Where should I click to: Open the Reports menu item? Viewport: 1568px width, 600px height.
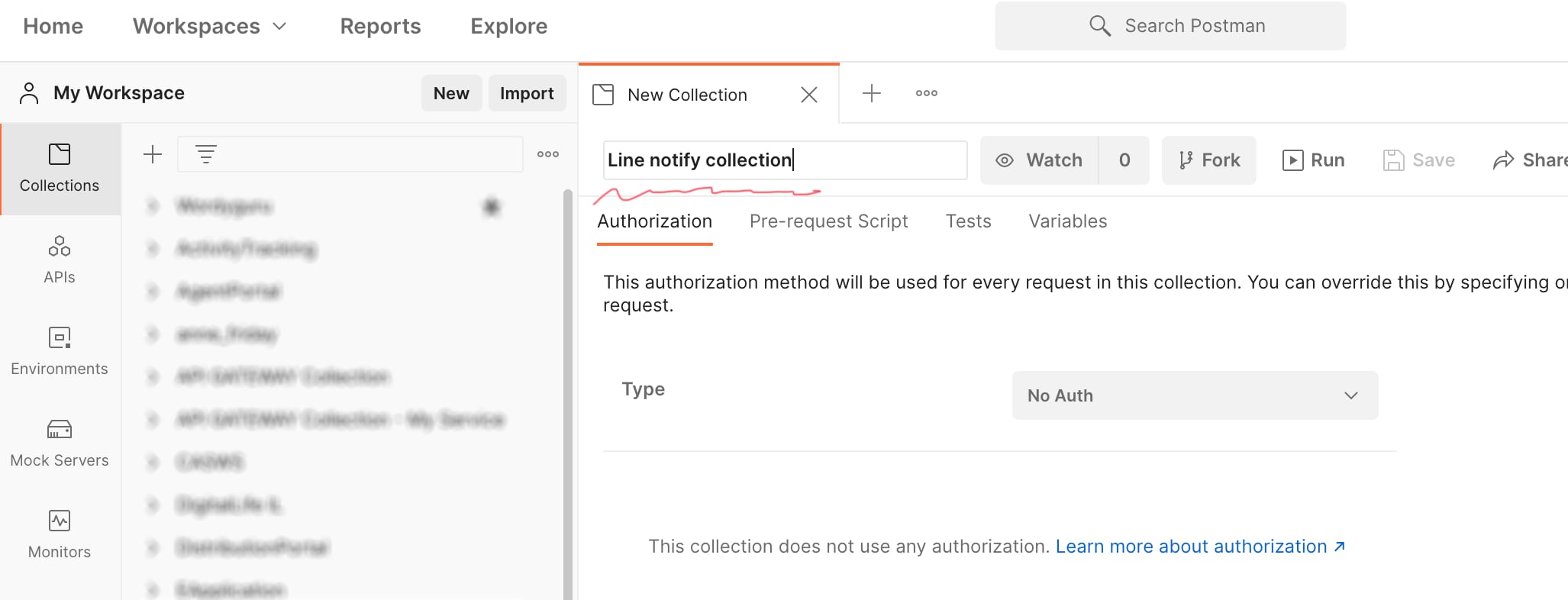[x=380, y=26]
